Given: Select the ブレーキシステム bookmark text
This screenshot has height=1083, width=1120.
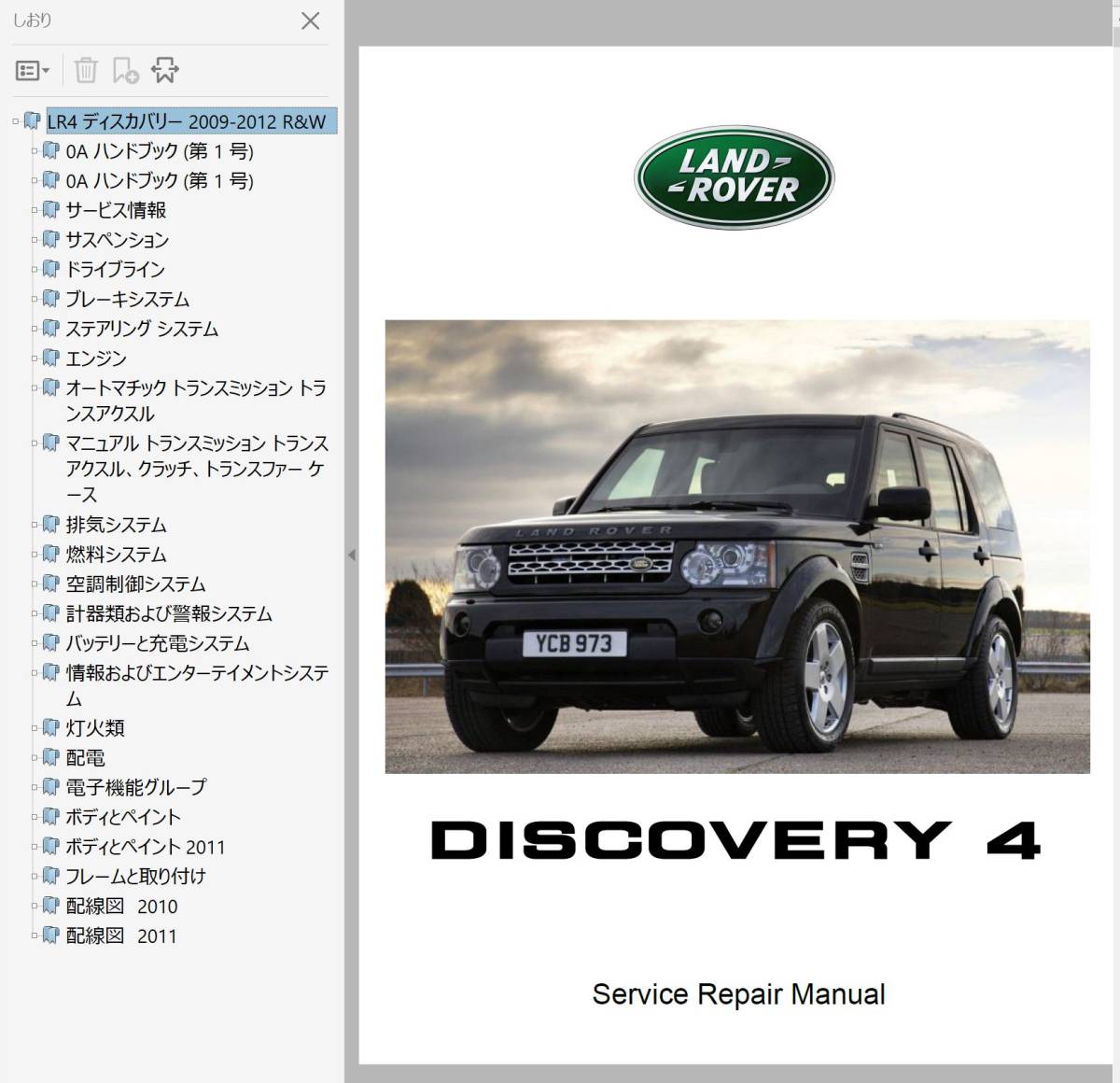Looking at the screenshot, I should pyautogui.click(x=127, y=299).
